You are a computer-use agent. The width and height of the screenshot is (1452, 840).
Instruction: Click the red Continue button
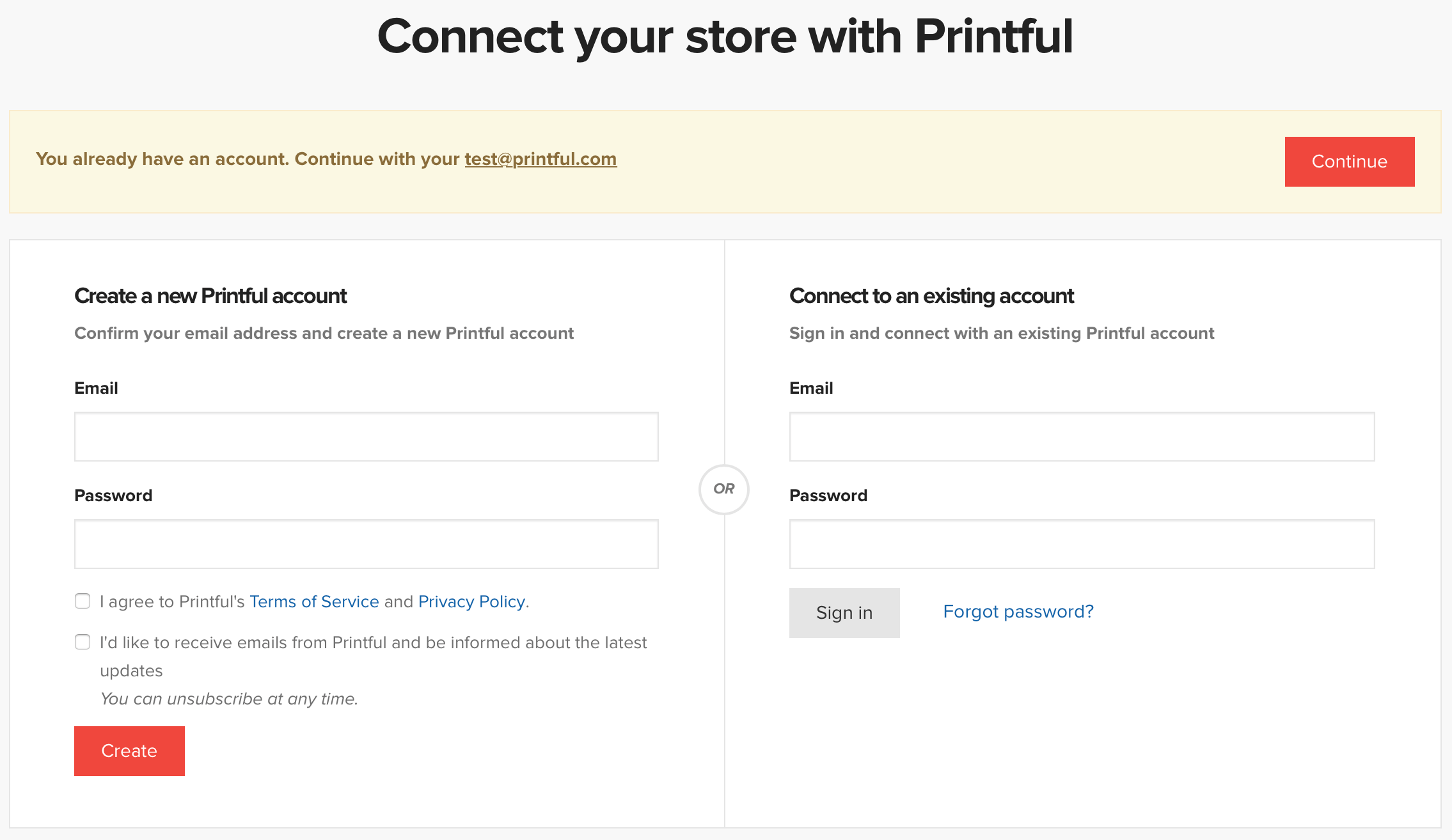1350,162
